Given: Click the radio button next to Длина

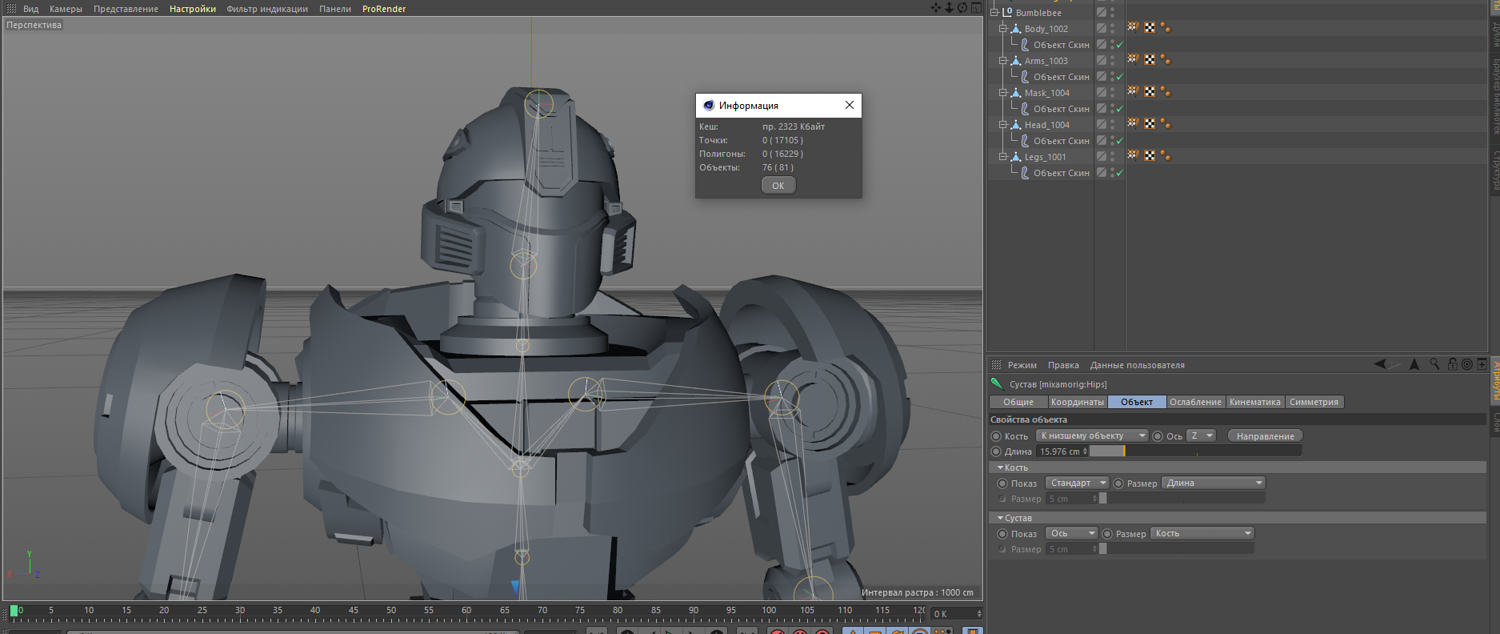Looking at the screenshot, I should [996, 452].
